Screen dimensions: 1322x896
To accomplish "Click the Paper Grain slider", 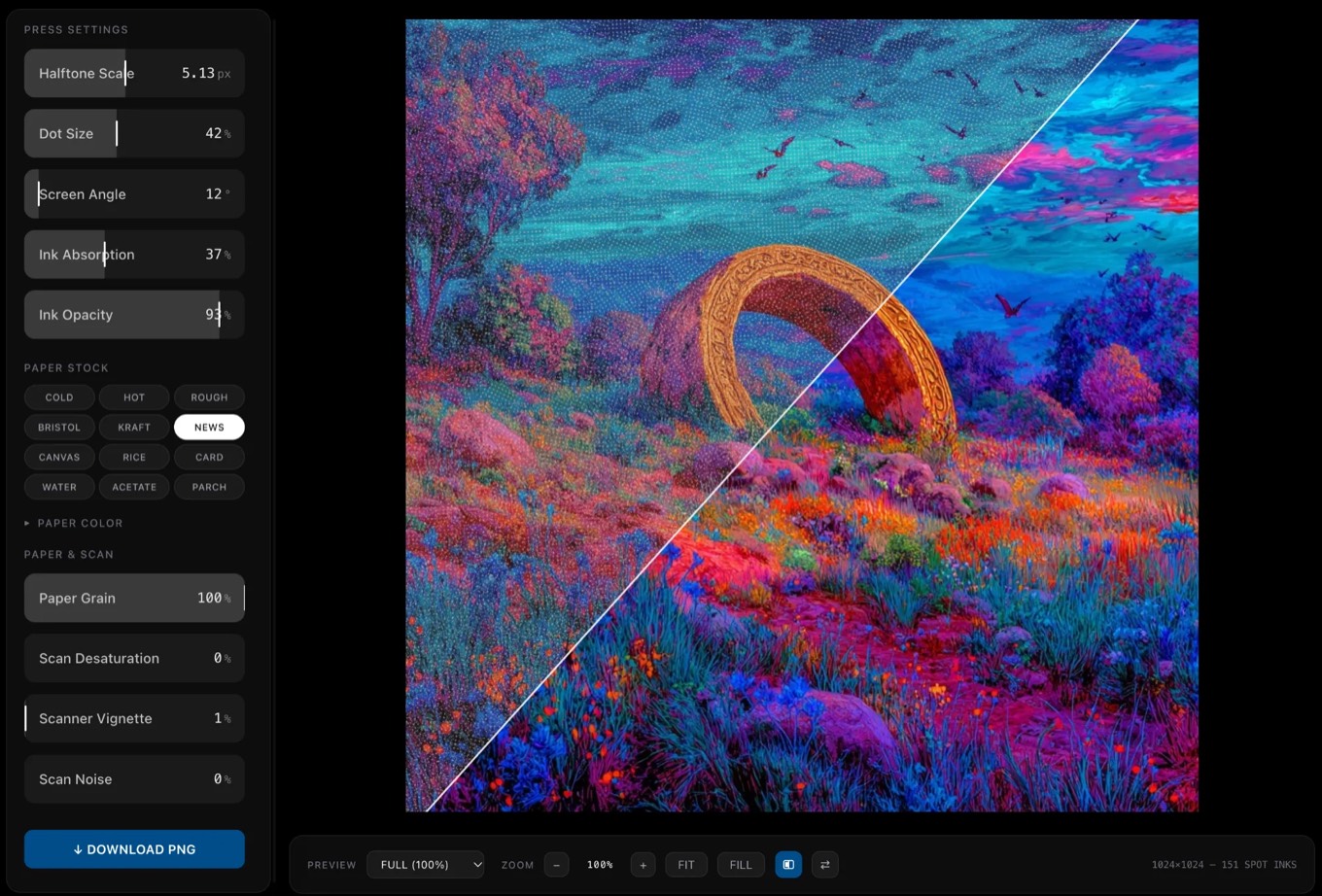I will click(x=134, y=598).
